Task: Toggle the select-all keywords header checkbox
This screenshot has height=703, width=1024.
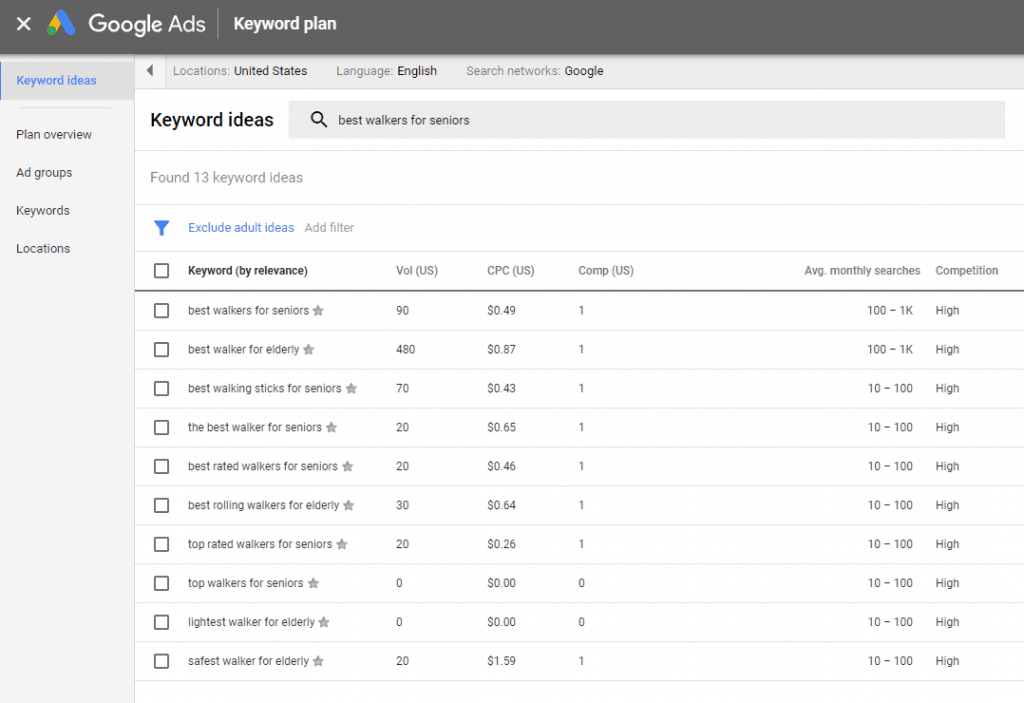Action: click(x=161, y=271)
